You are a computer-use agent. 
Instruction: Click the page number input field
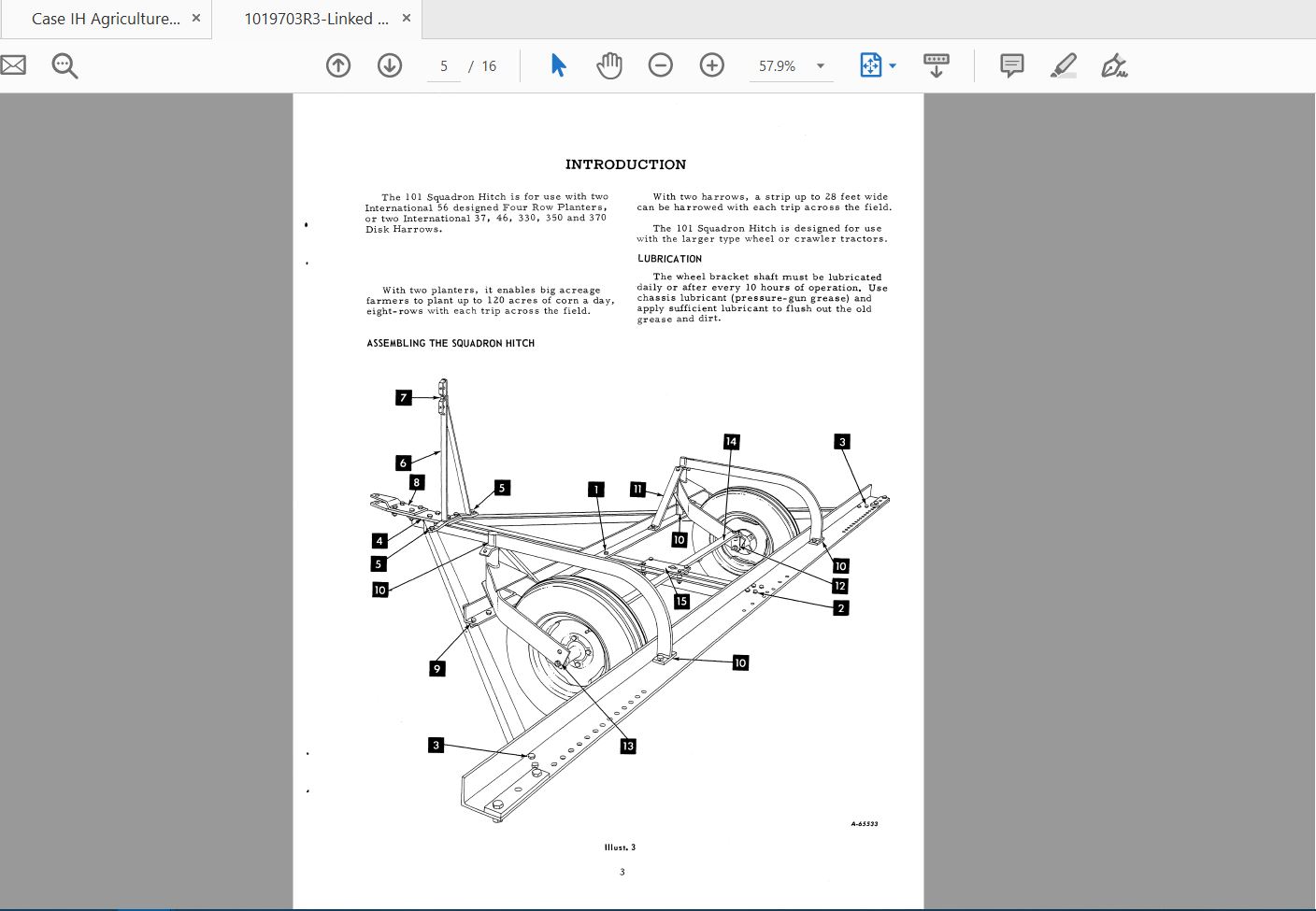(x=444, y=66)
